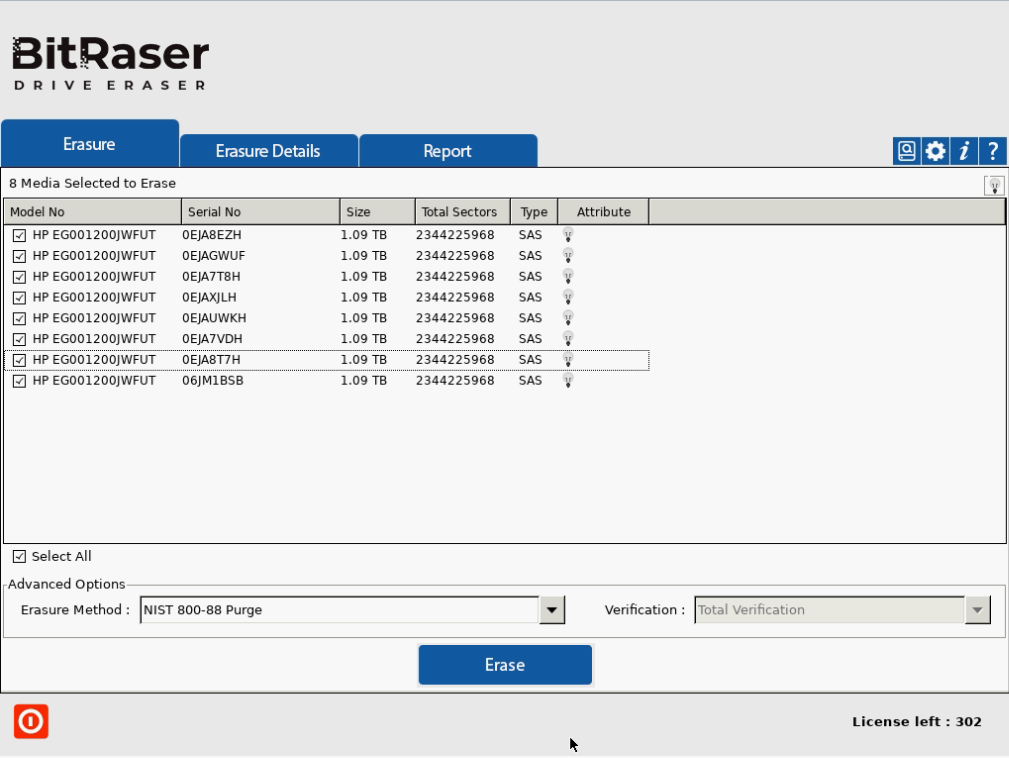The width and height of the screenshot is (1009, 758).
Task: Click the License left : 302 text
Action: [917, 722]
